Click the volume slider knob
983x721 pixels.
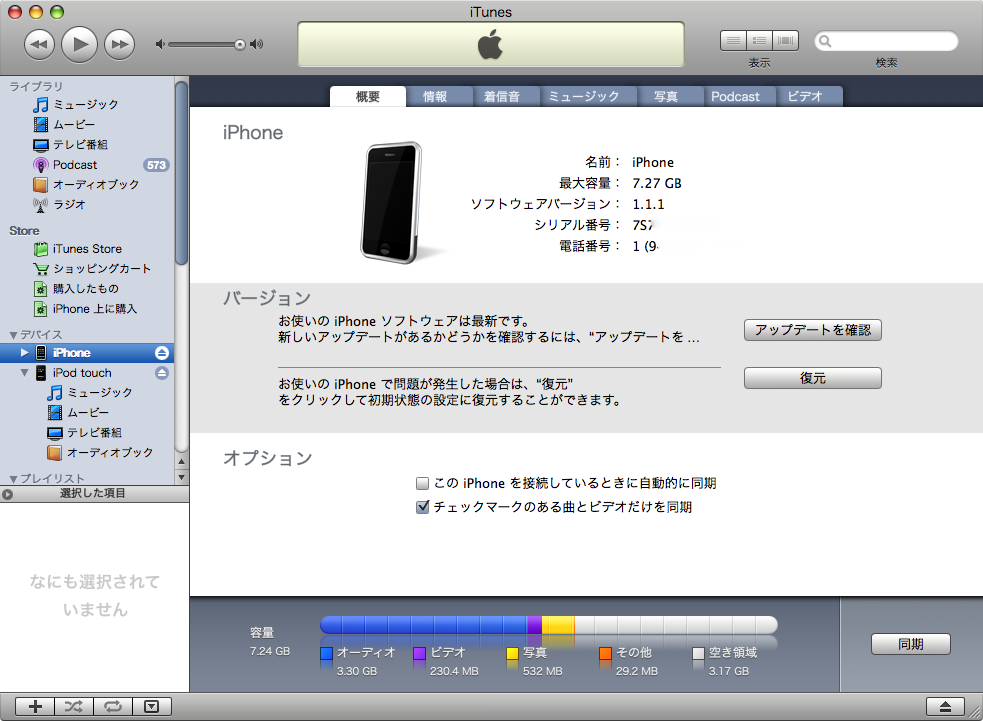[x=240, y=44]
